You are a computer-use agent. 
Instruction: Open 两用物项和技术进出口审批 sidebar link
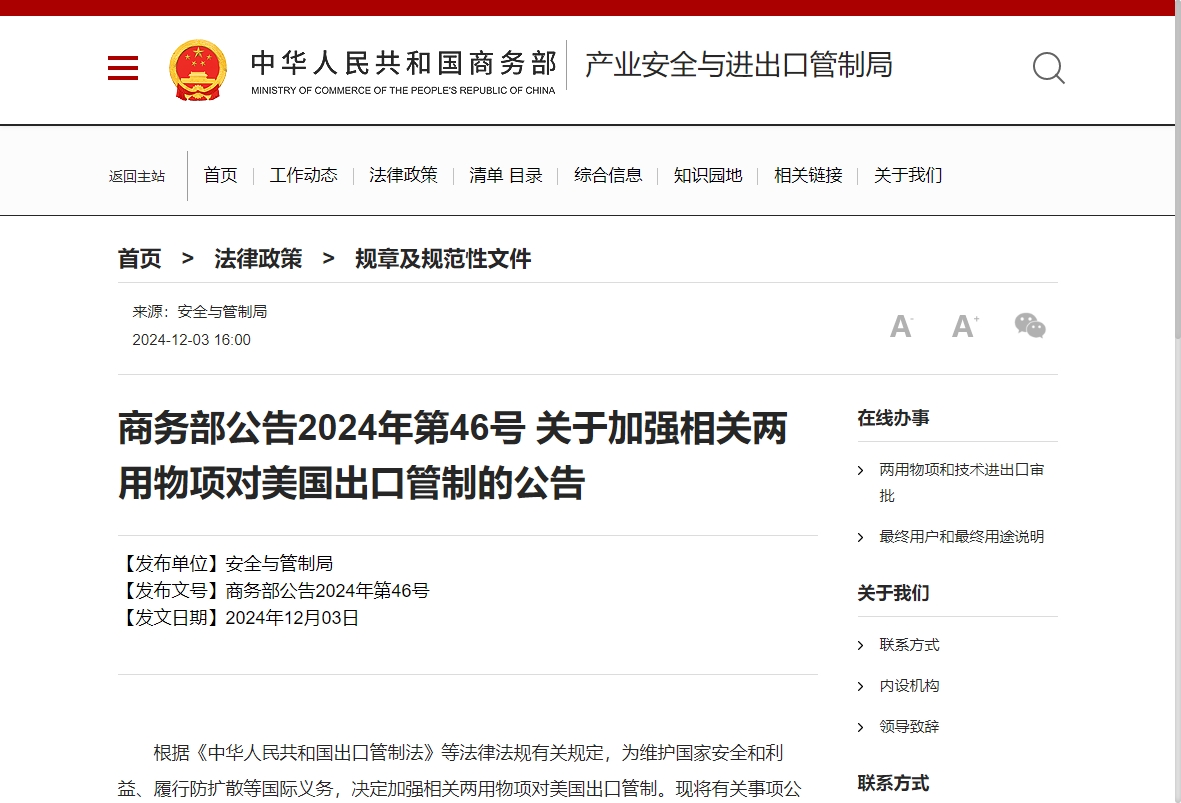point(961,470)
